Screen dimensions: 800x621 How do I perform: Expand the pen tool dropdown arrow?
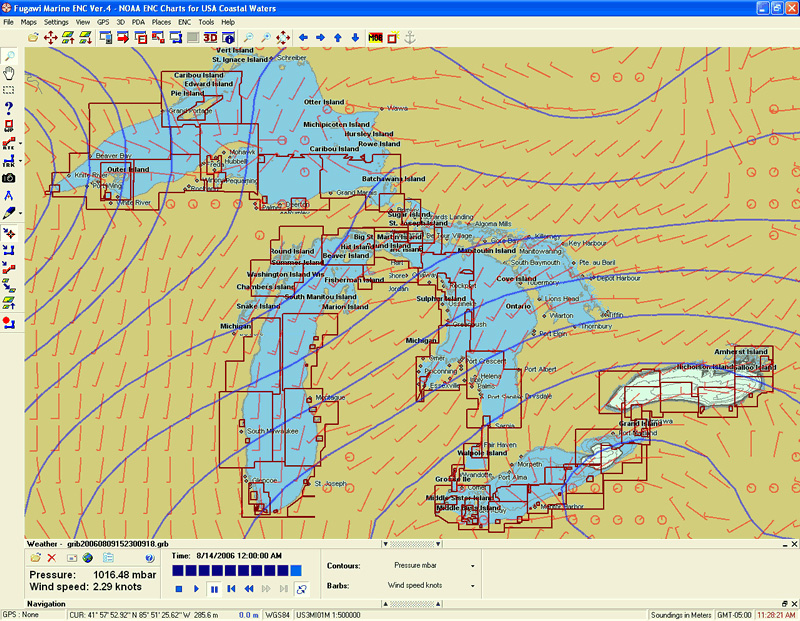coord(20,213)
